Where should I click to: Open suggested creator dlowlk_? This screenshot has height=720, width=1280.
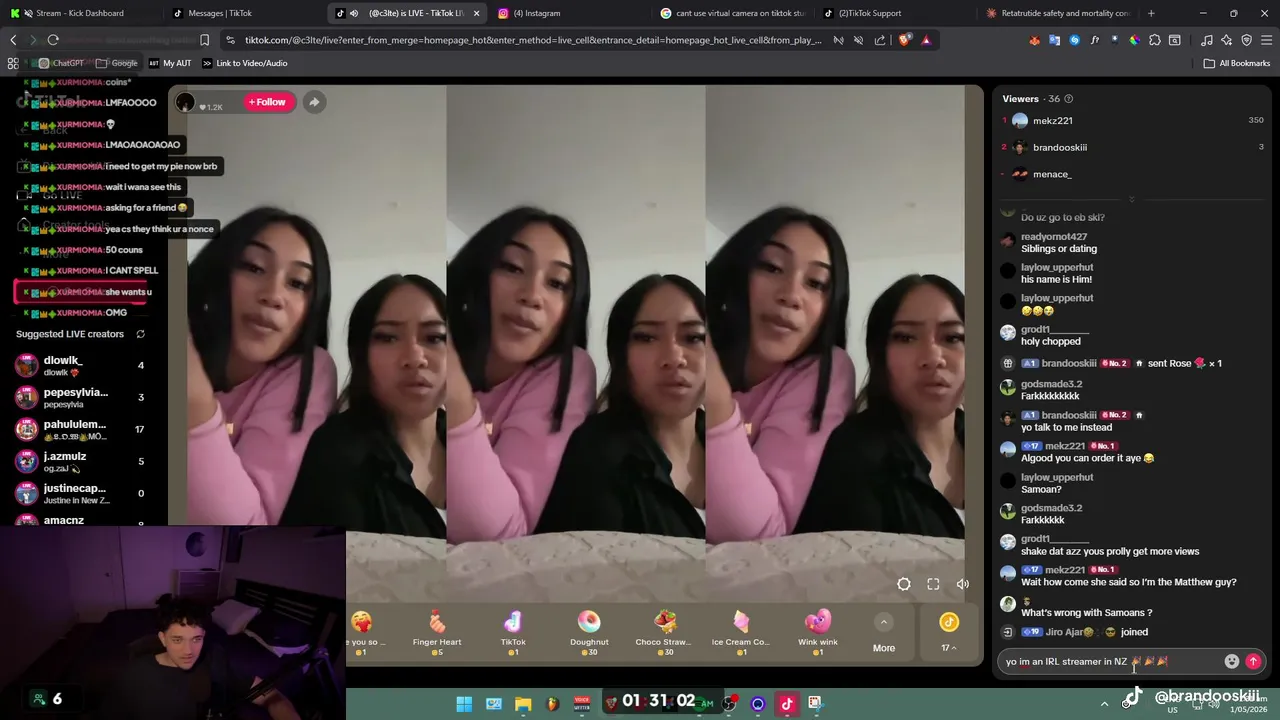[80, 365]
